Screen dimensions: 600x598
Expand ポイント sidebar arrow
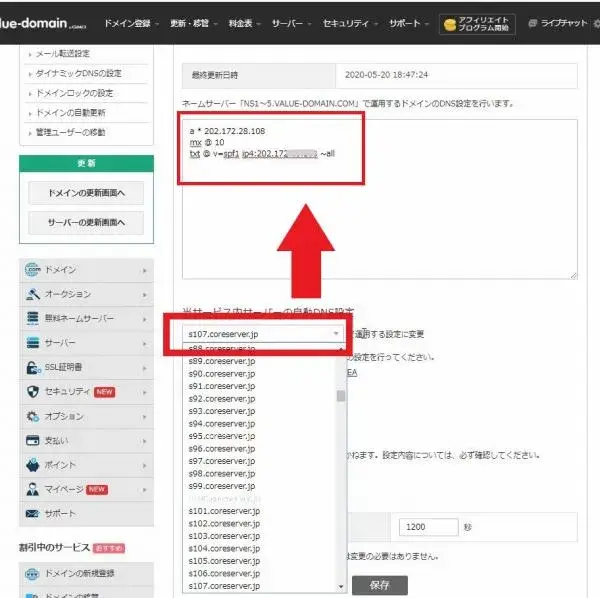click(145, 466)
